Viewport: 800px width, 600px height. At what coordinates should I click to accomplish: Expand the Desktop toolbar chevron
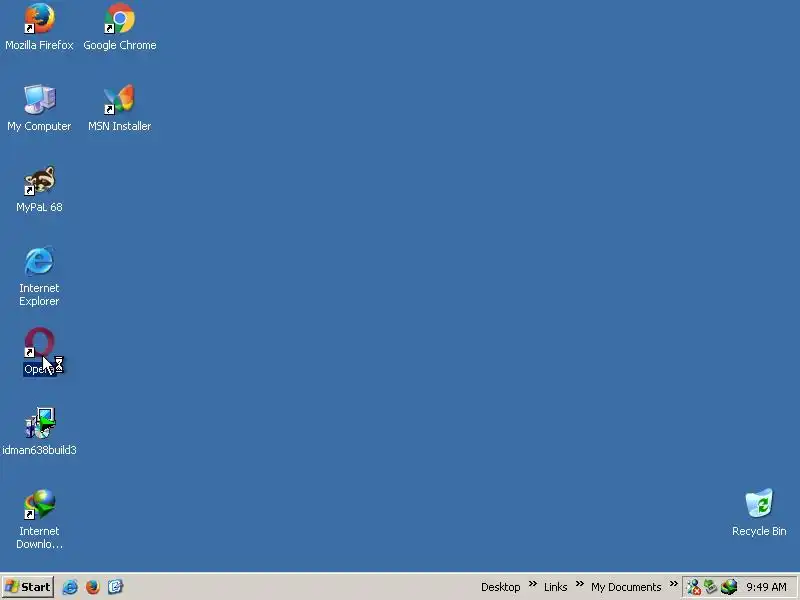point(533,584)
